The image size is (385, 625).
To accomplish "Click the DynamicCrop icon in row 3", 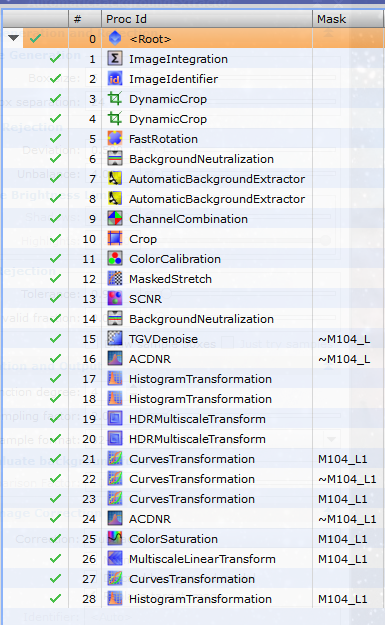I will click(115, 99).
